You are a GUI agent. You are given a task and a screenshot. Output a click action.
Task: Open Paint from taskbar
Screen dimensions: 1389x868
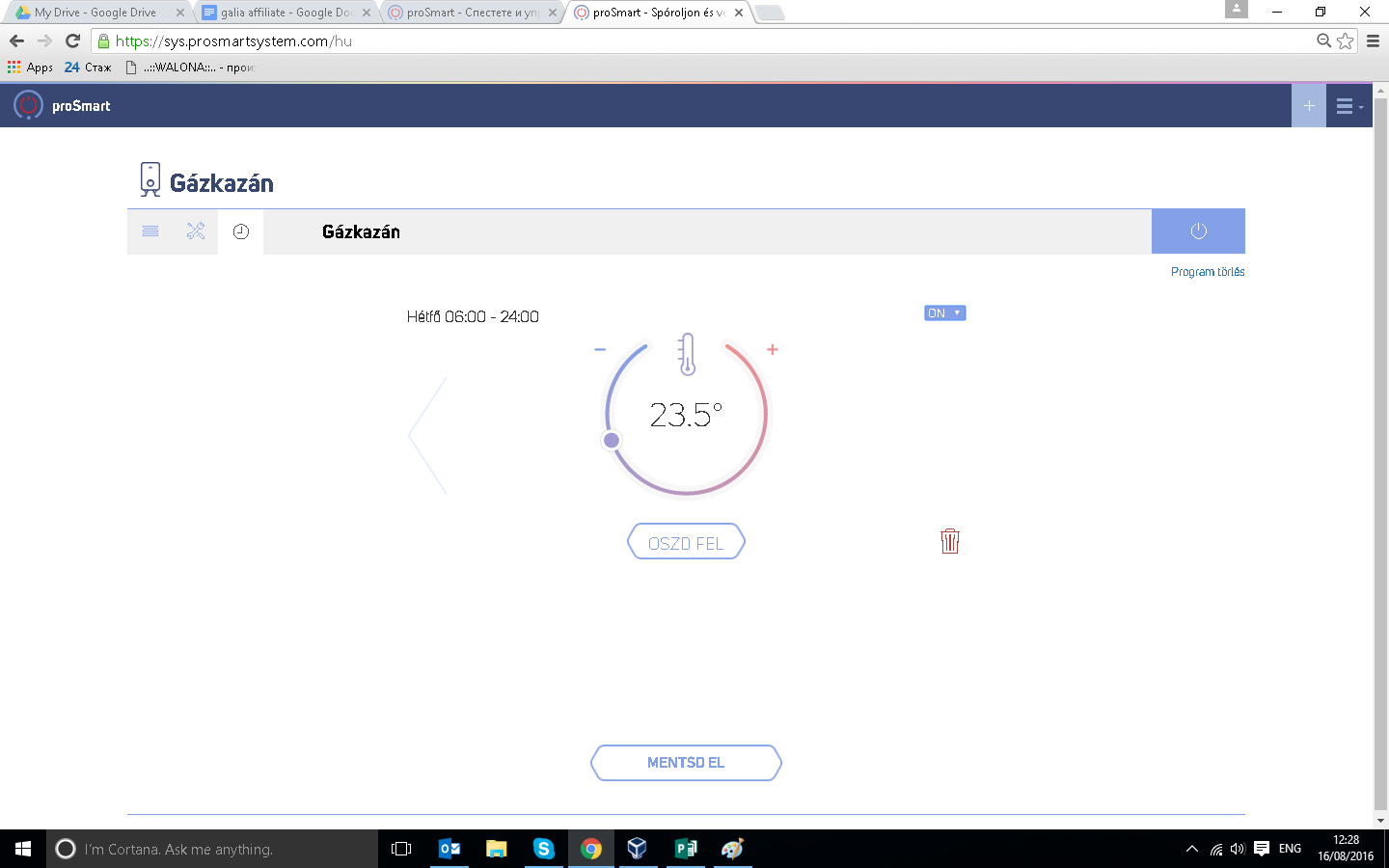click(732, 849)
